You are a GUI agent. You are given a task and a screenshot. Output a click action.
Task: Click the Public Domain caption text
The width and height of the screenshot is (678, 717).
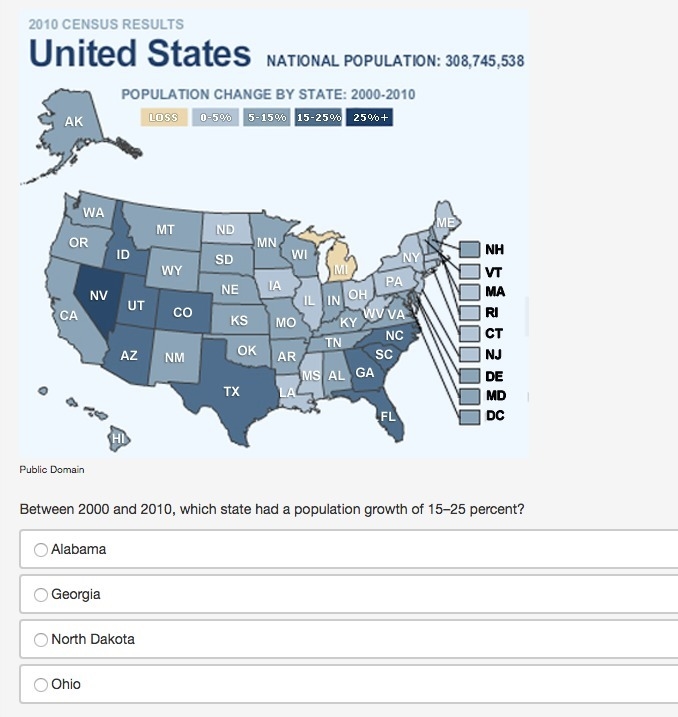coord(52,470)
